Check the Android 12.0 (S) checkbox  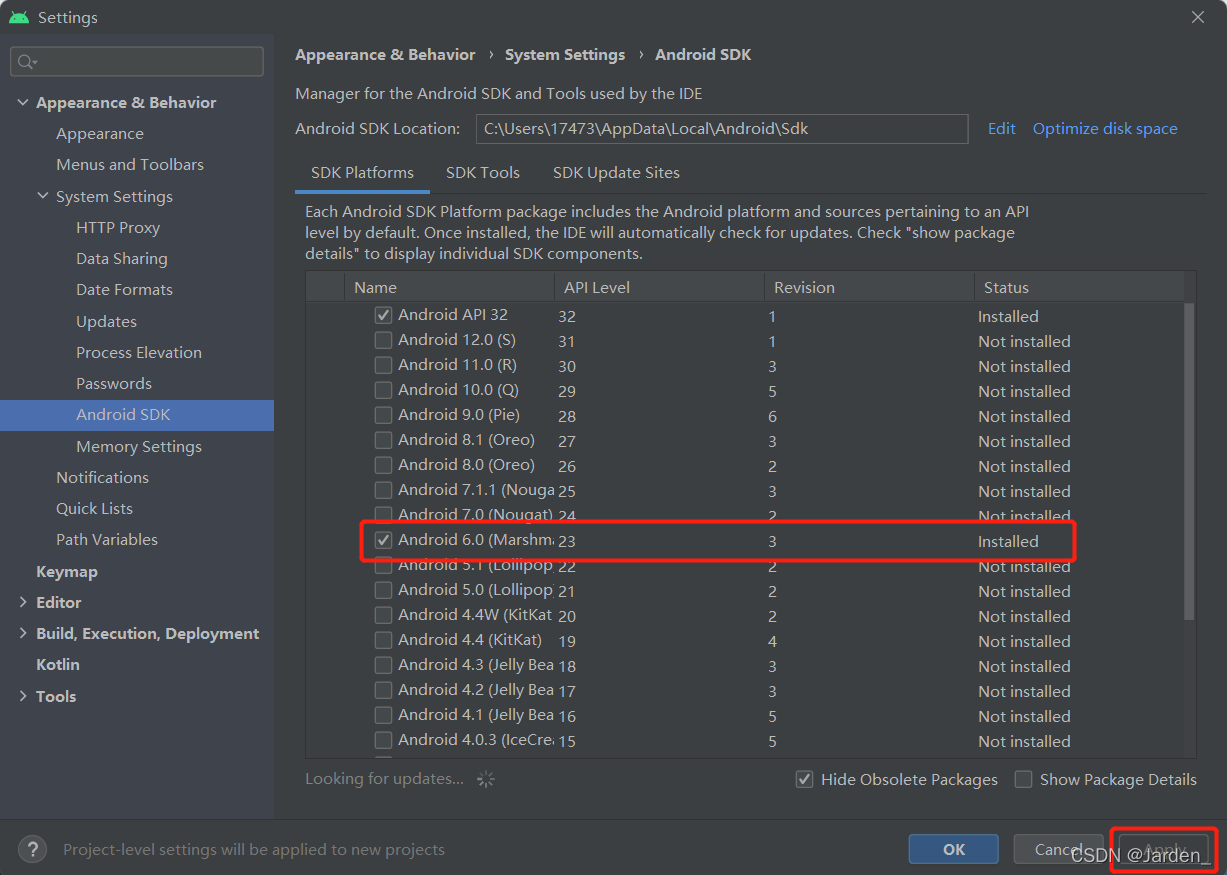click(383, 340)
